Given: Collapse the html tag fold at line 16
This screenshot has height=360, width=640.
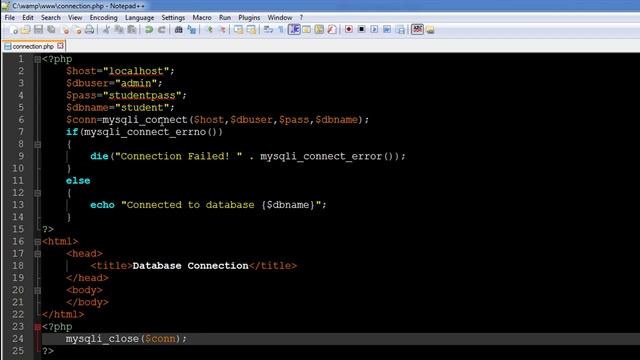Looking at the screenshot, I should coord(38,242).
